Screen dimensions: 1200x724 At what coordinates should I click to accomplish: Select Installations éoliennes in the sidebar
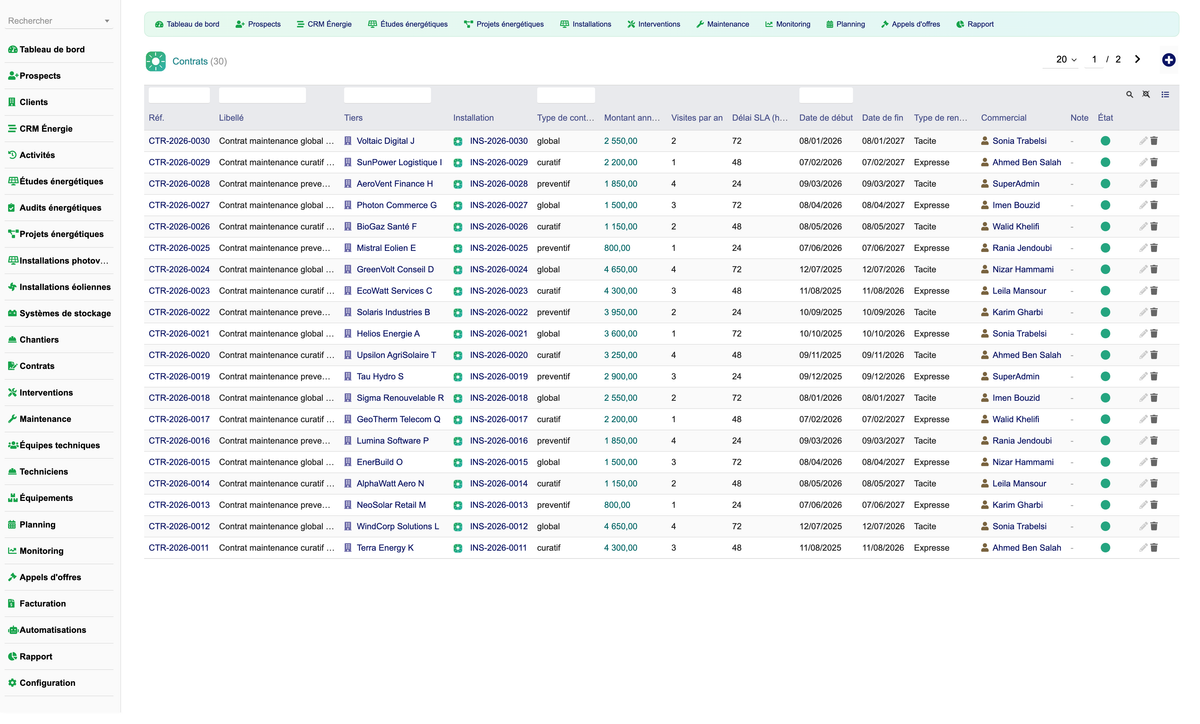[x=65, y=287]
